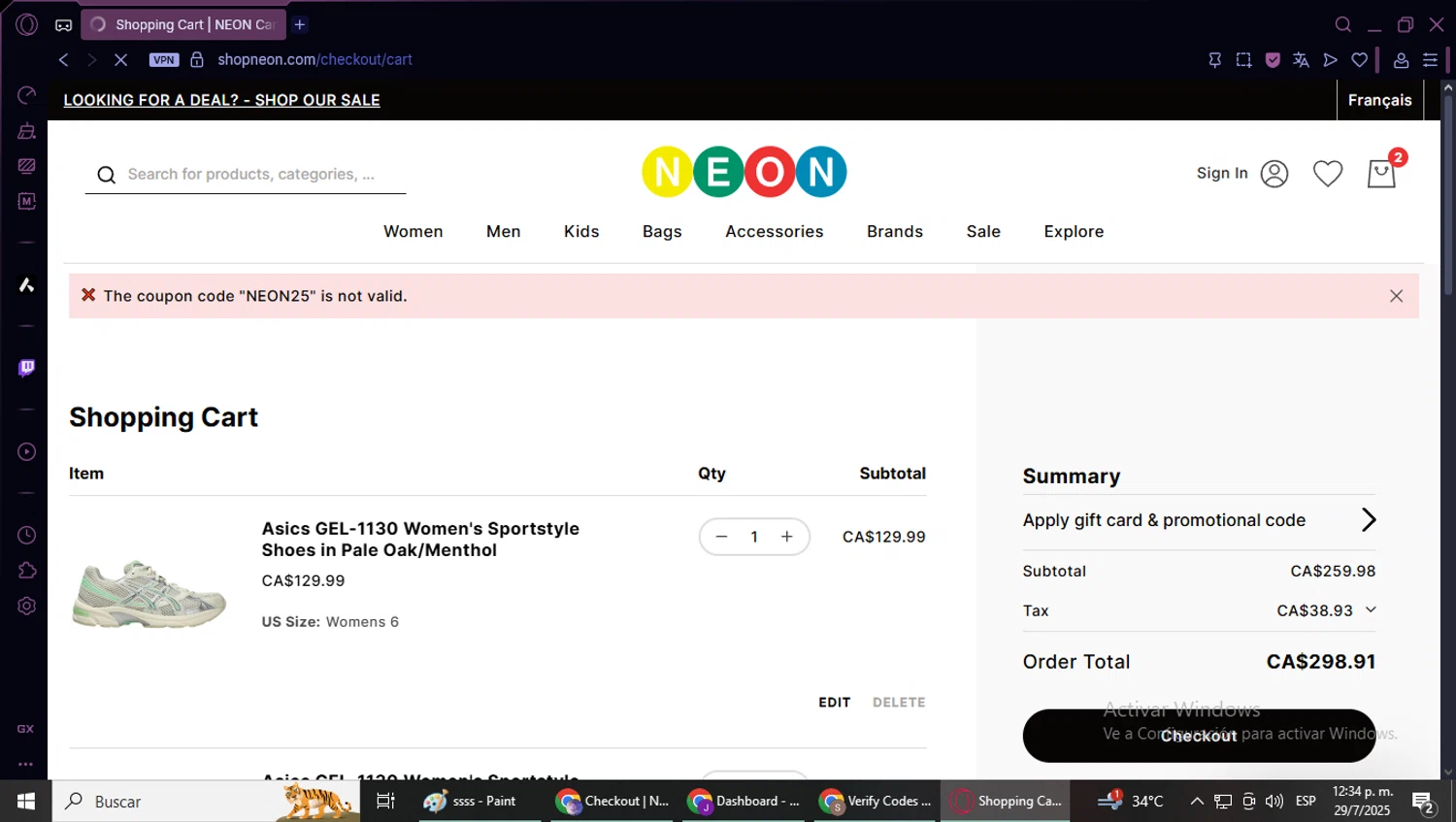Open sidebar player icon

(x=27, y=451)
